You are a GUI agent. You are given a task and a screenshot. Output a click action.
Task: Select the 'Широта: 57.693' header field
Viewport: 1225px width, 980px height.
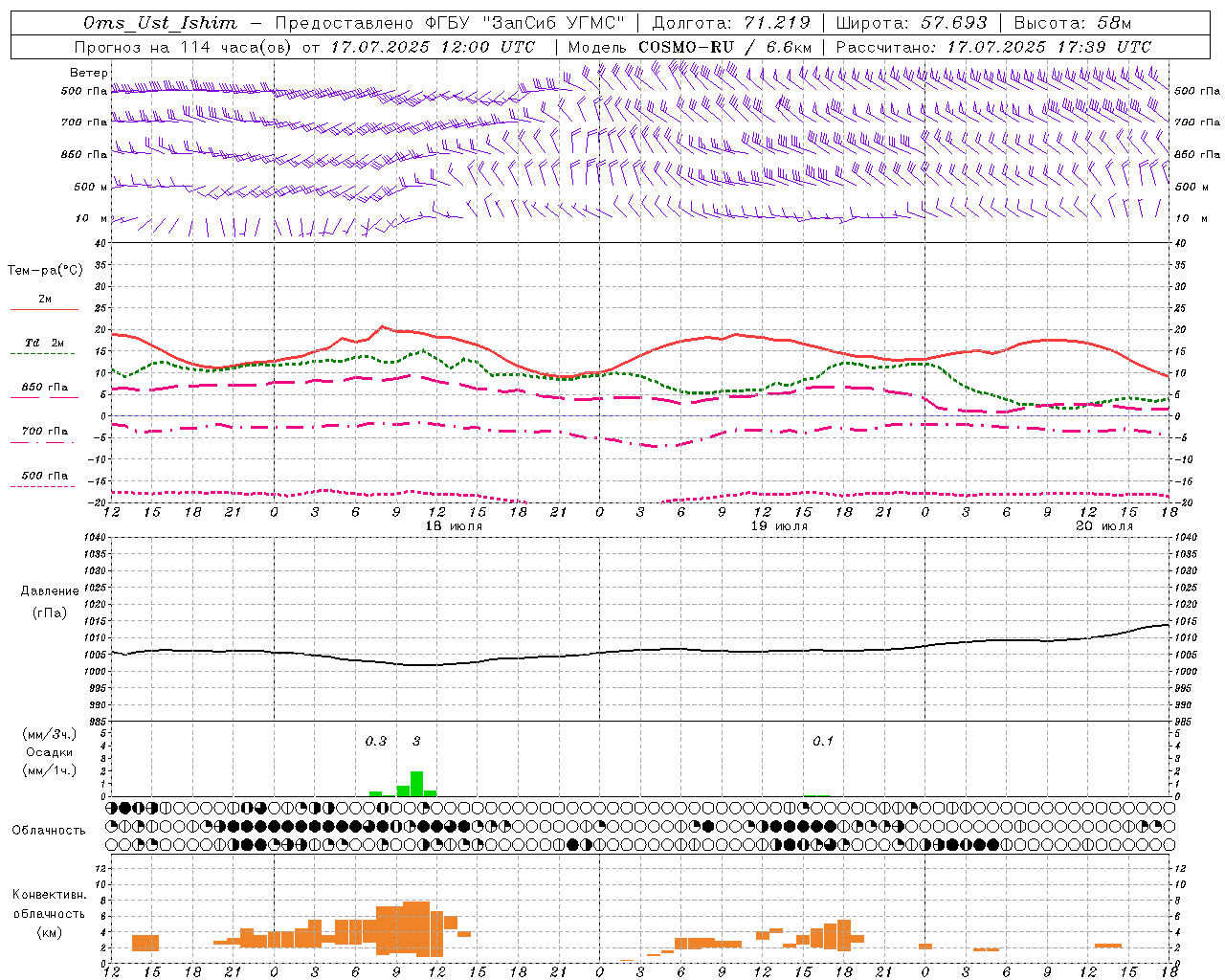pos(911,23)
